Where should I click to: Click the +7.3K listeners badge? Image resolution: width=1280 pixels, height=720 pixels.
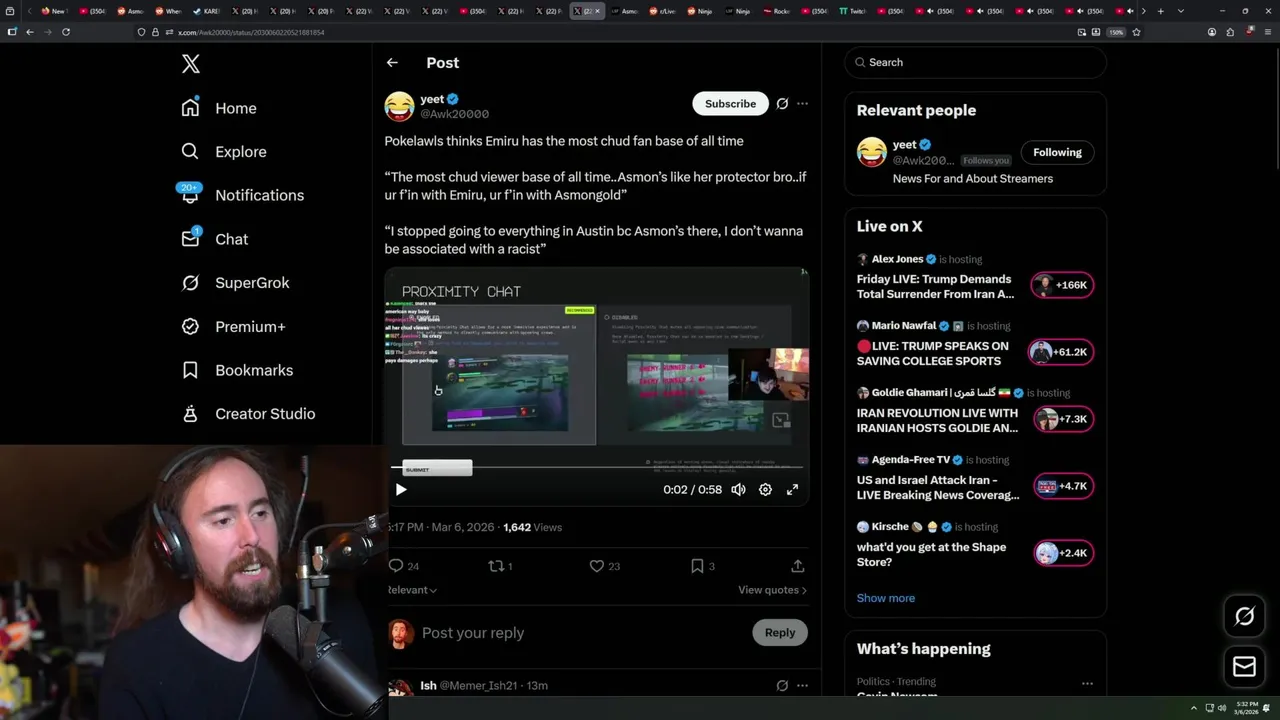coord(1062,419)
